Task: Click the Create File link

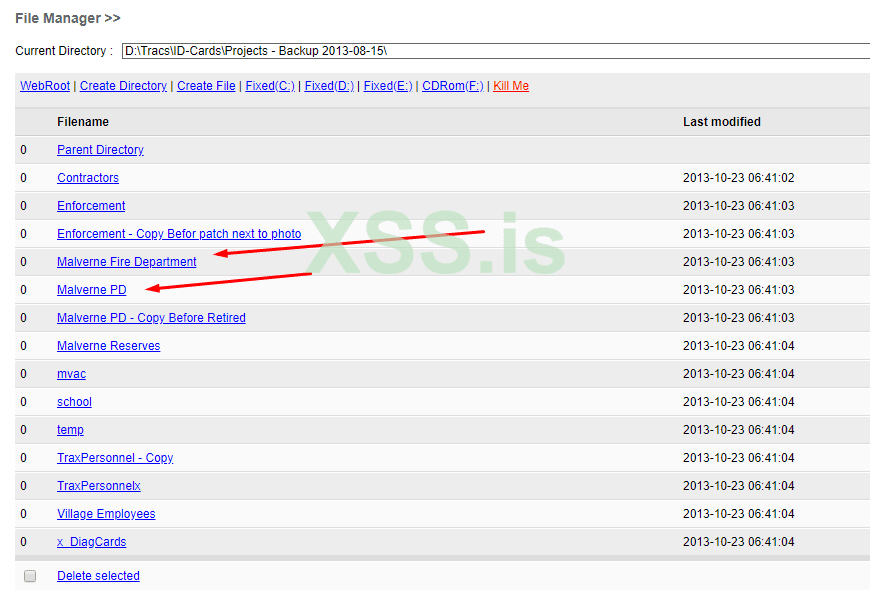Action: [206, 86]
